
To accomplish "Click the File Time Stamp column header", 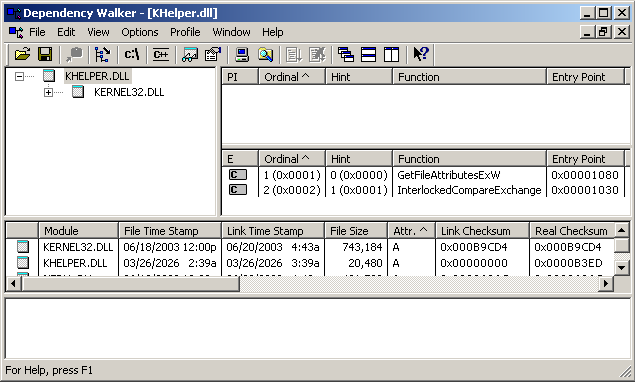I will [x=170, y=230].
